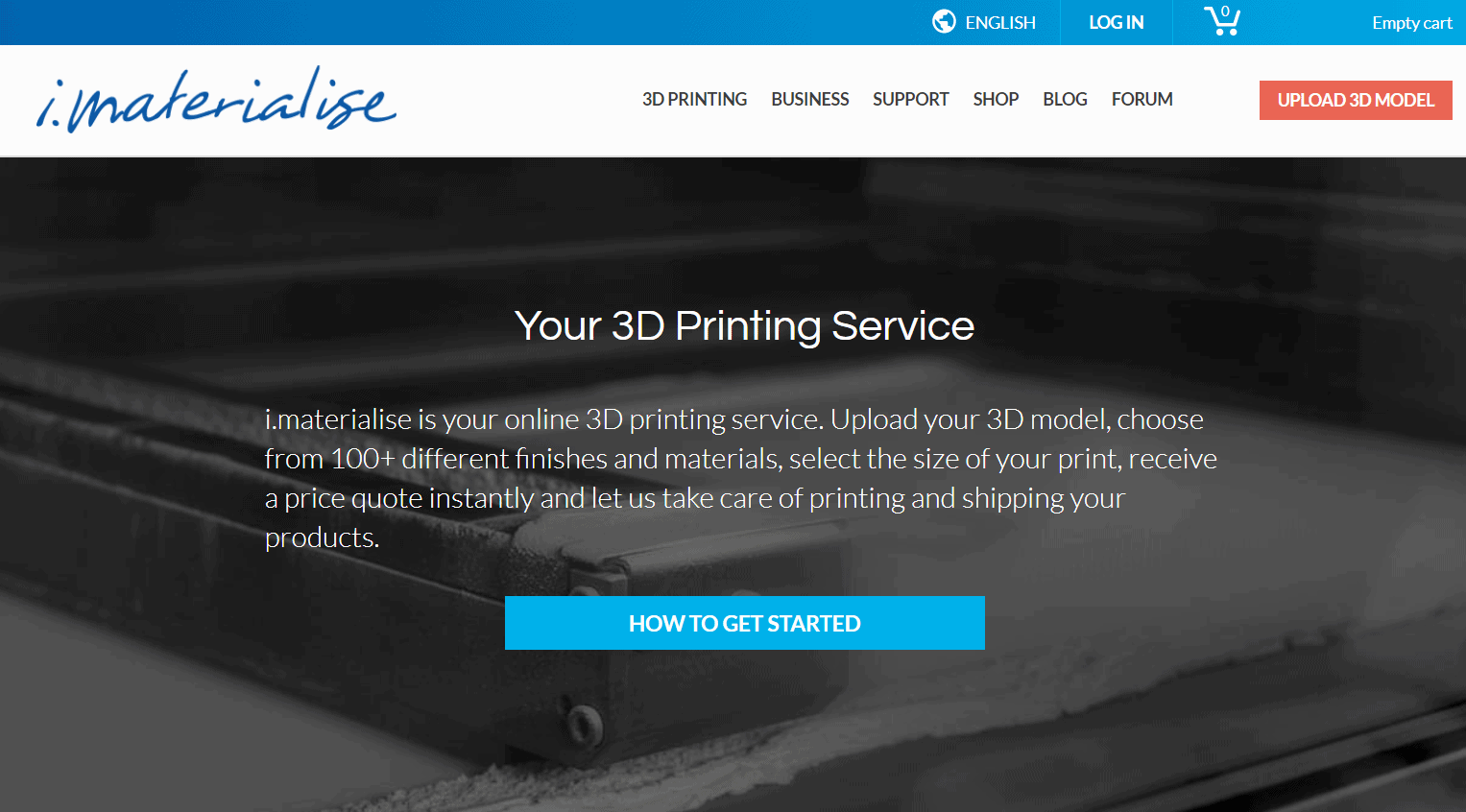This screenshot has width=1466, height=812.
Task: Click the i.materialise logo
Action: click(x=216, y=99)
